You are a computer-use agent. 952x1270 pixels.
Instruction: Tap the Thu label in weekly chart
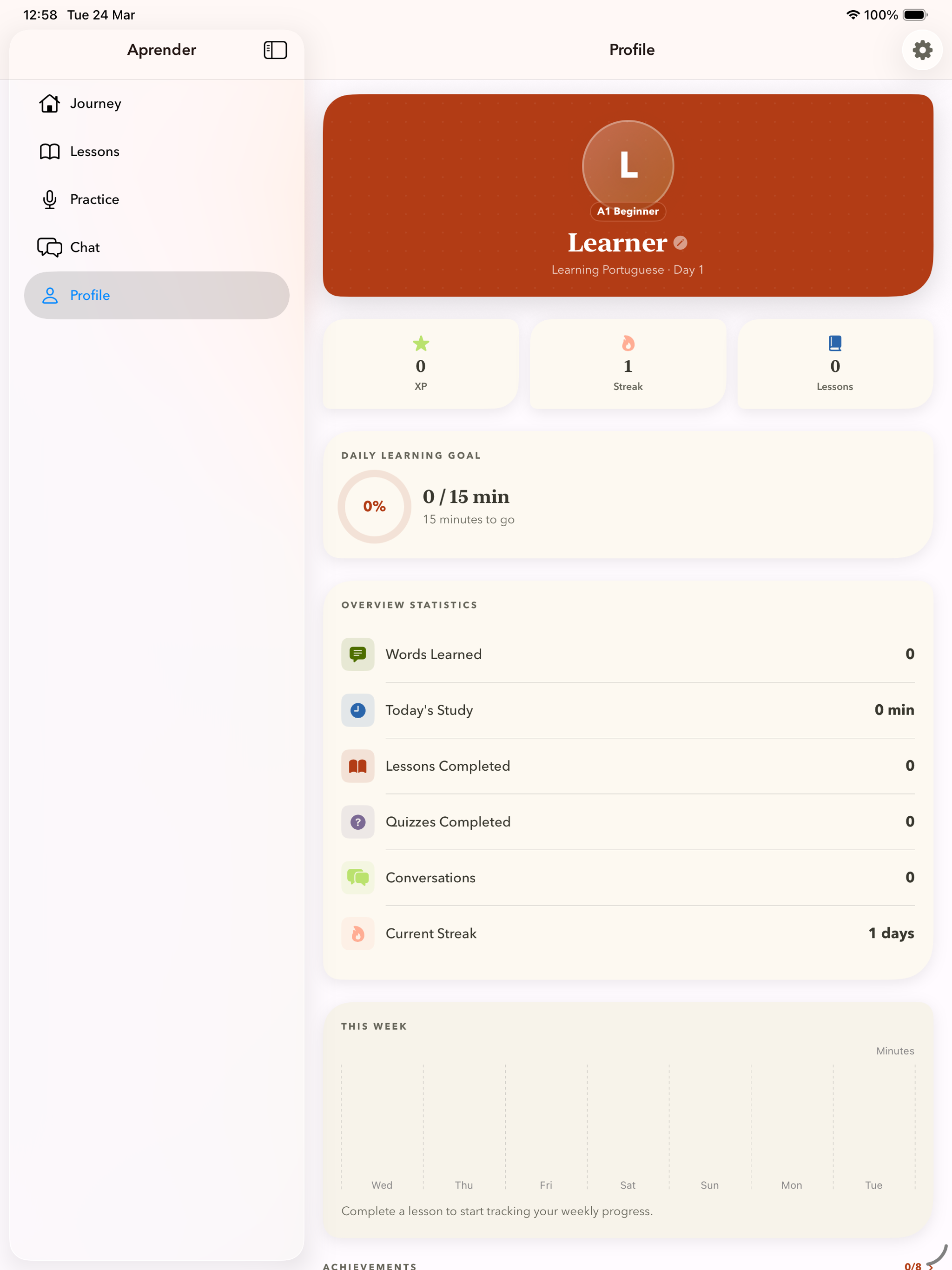pyautogui.click(x=464, y=1185)
